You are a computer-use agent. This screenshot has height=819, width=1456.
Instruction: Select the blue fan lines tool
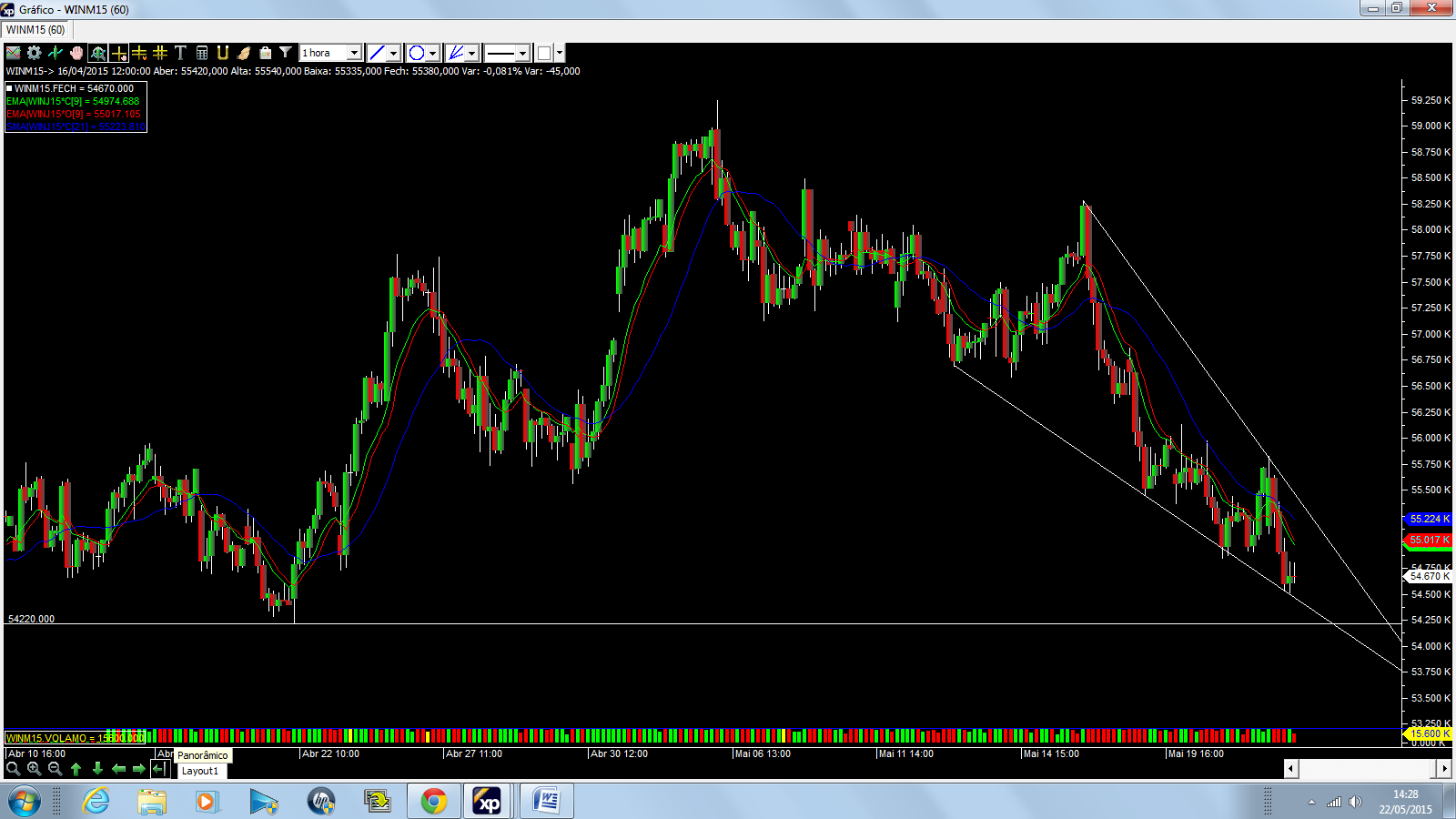[456, 53]
